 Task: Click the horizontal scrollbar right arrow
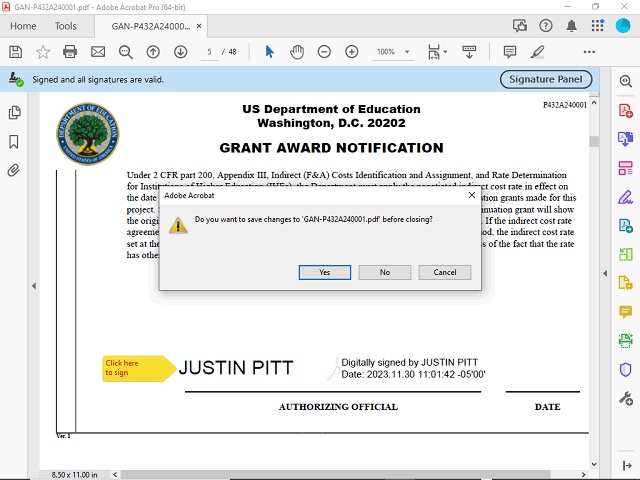[x=583, y=474]
